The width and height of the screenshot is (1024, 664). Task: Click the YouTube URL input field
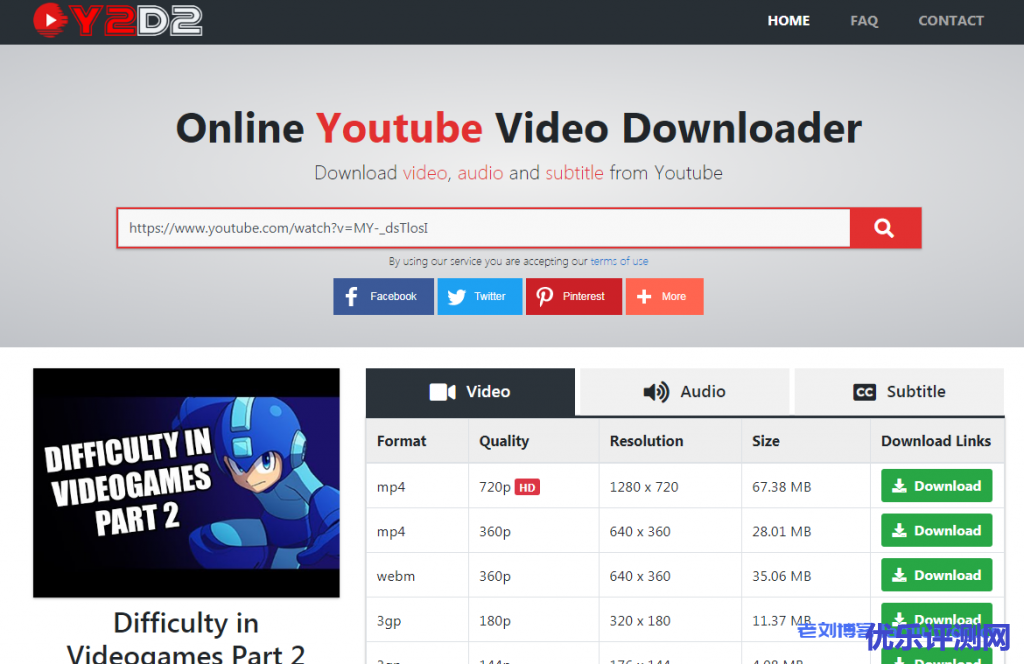click(x=483, y=228)
